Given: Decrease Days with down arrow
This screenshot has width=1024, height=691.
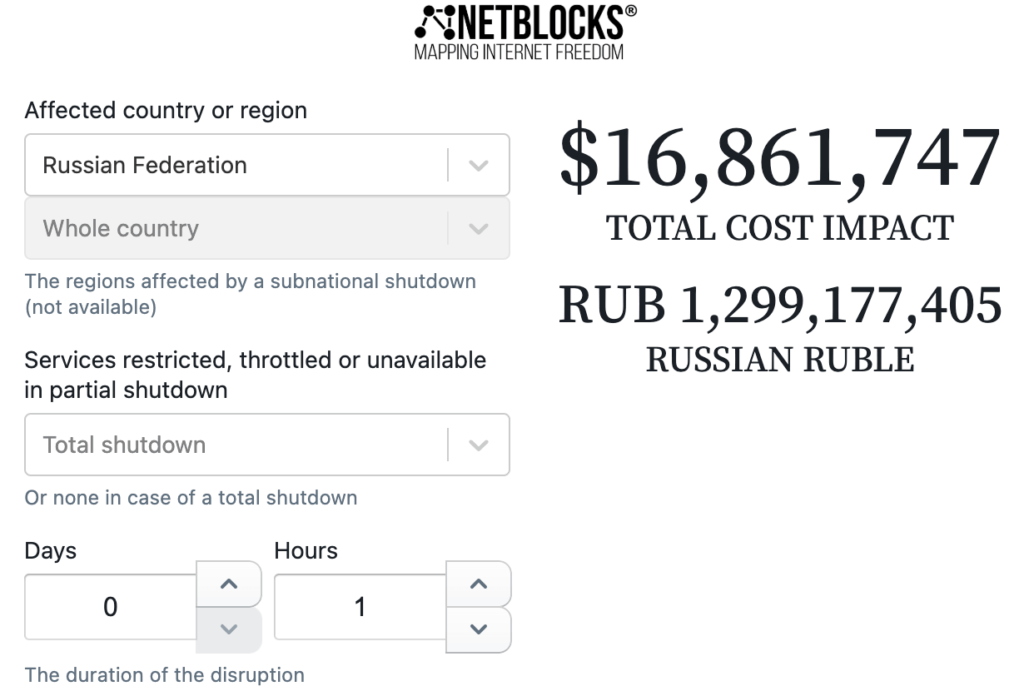Looking at the screenshot, I should (229, 630).
